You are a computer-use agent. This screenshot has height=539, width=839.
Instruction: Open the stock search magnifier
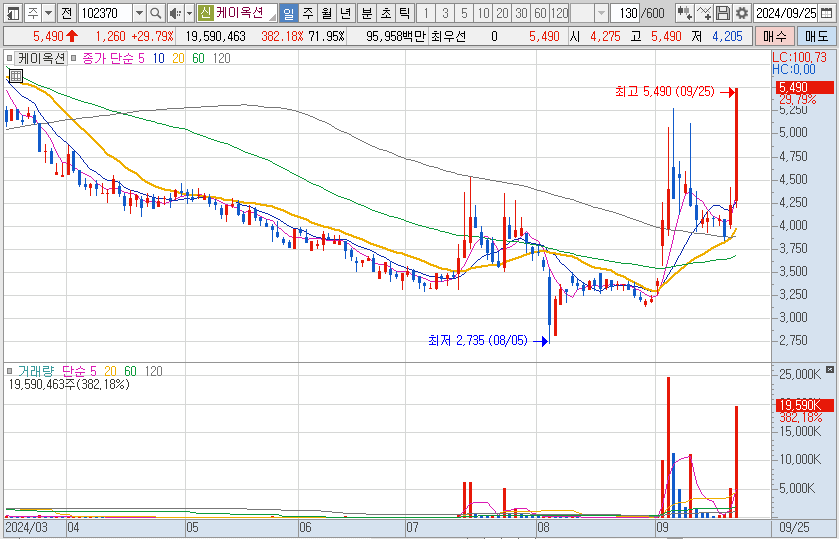tap(155, 13)
